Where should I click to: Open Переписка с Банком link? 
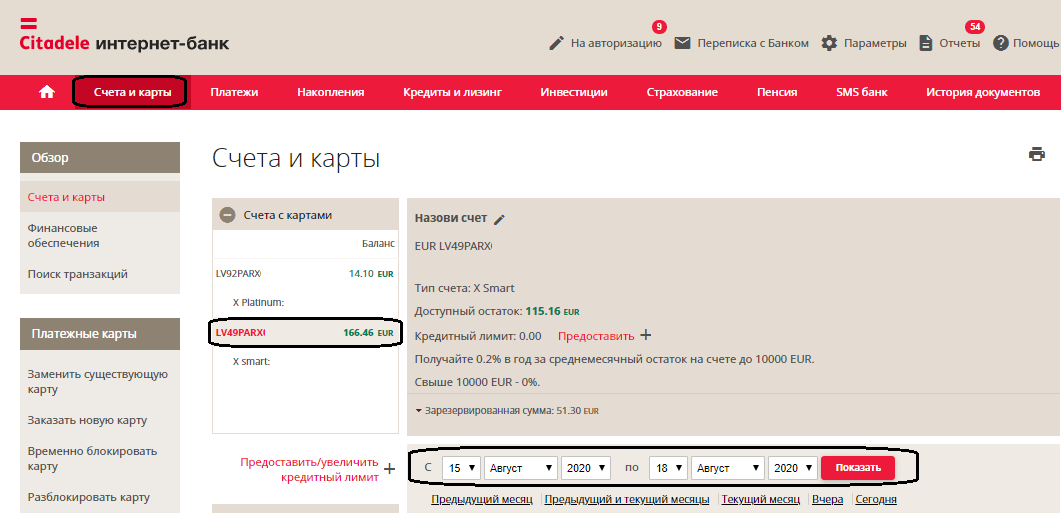753,43
